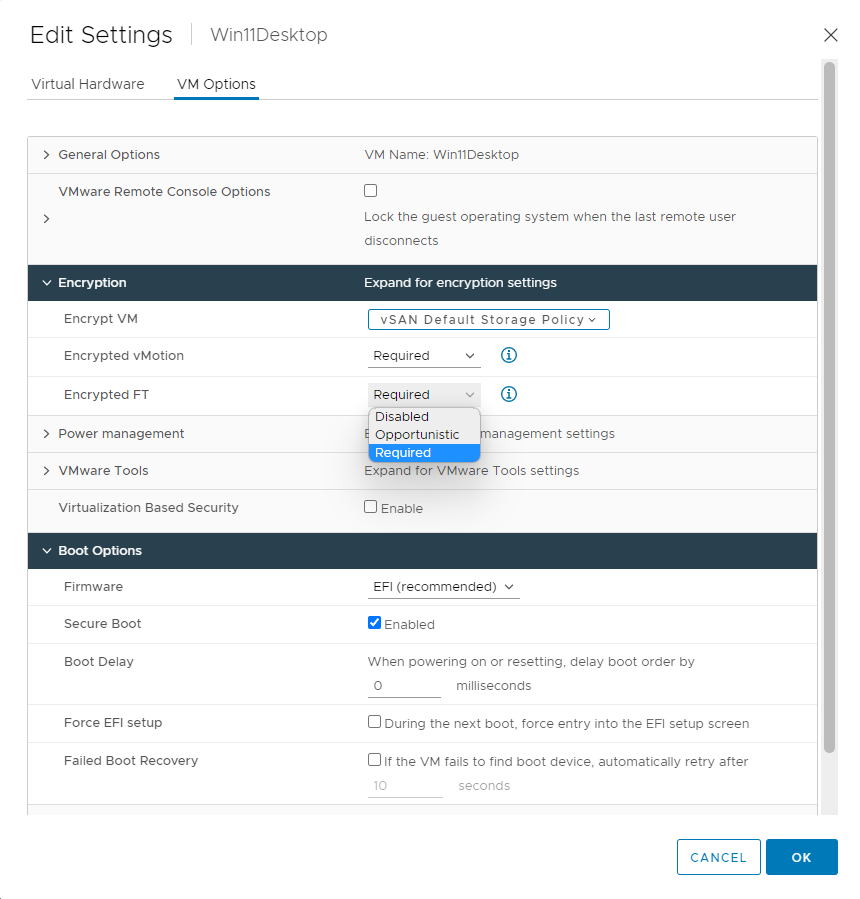Expand the Power management section
The image size is (860, 899).
47,434
